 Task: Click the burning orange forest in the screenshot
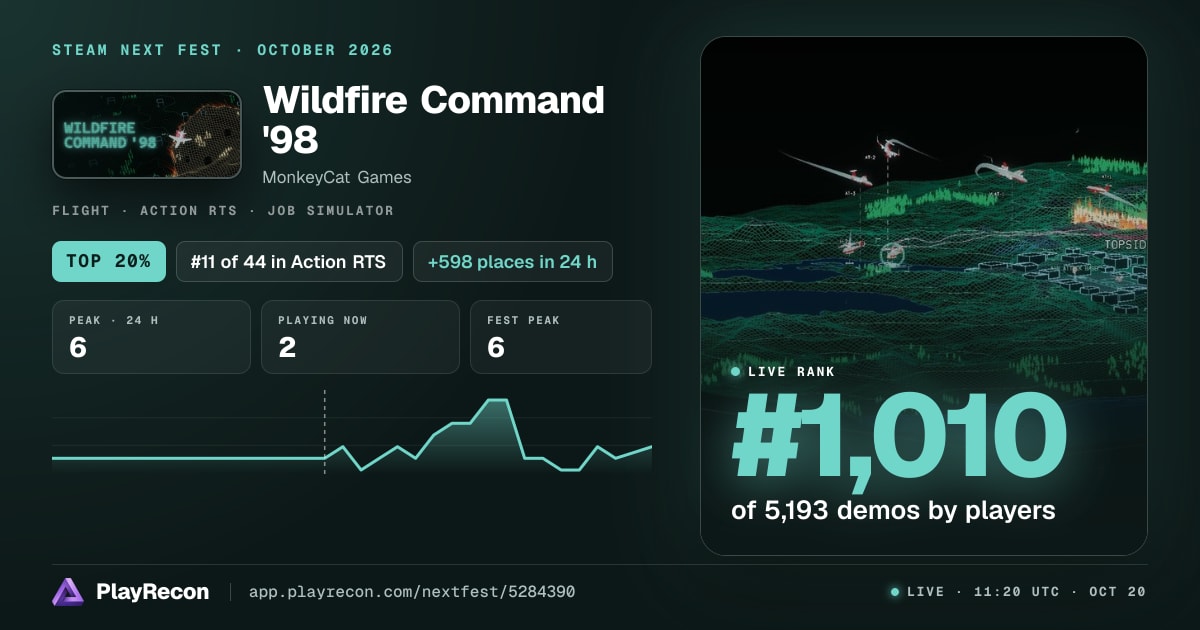(x=1109, y=213)
